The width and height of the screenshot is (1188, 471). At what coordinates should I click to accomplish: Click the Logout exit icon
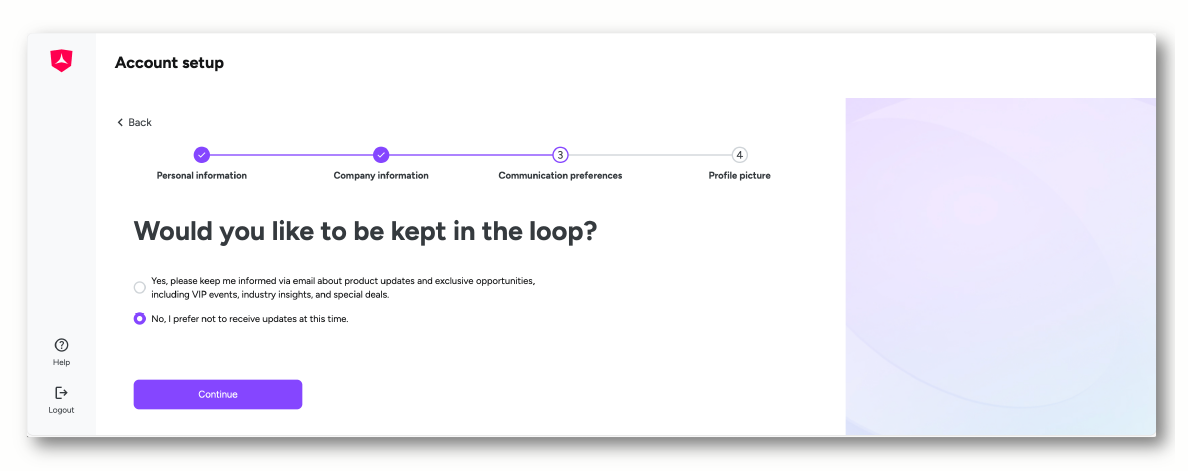pyautogui.click(x=61, y=392)
